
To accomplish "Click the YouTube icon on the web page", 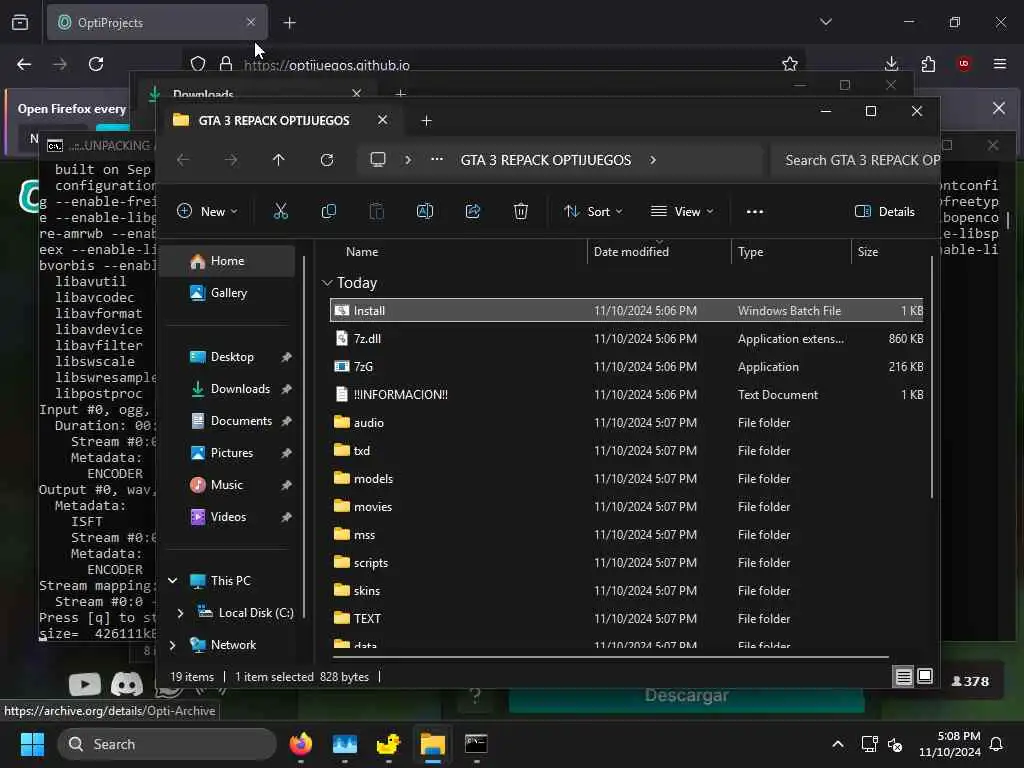I will [x=85, y=684].
